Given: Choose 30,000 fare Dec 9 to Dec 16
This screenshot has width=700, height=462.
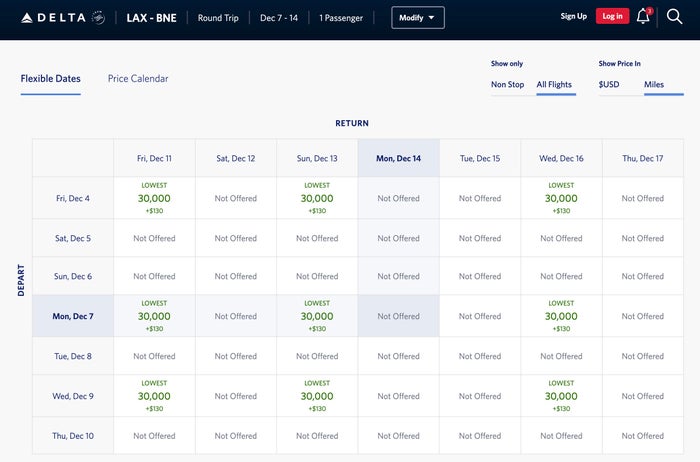Looking at the screenshot, I should tap(561, 396).
